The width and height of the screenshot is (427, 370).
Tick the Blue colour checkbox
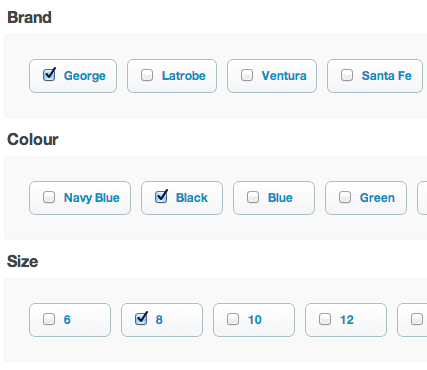click(x=253, y=197)
